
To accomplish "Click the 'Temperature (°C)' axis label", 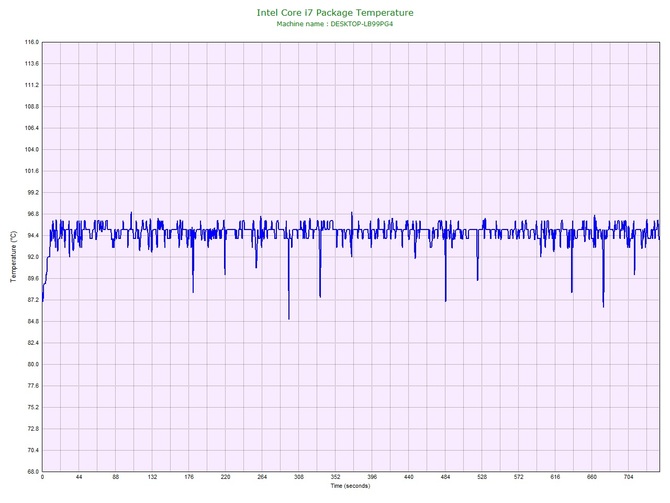I will (14, 257).
